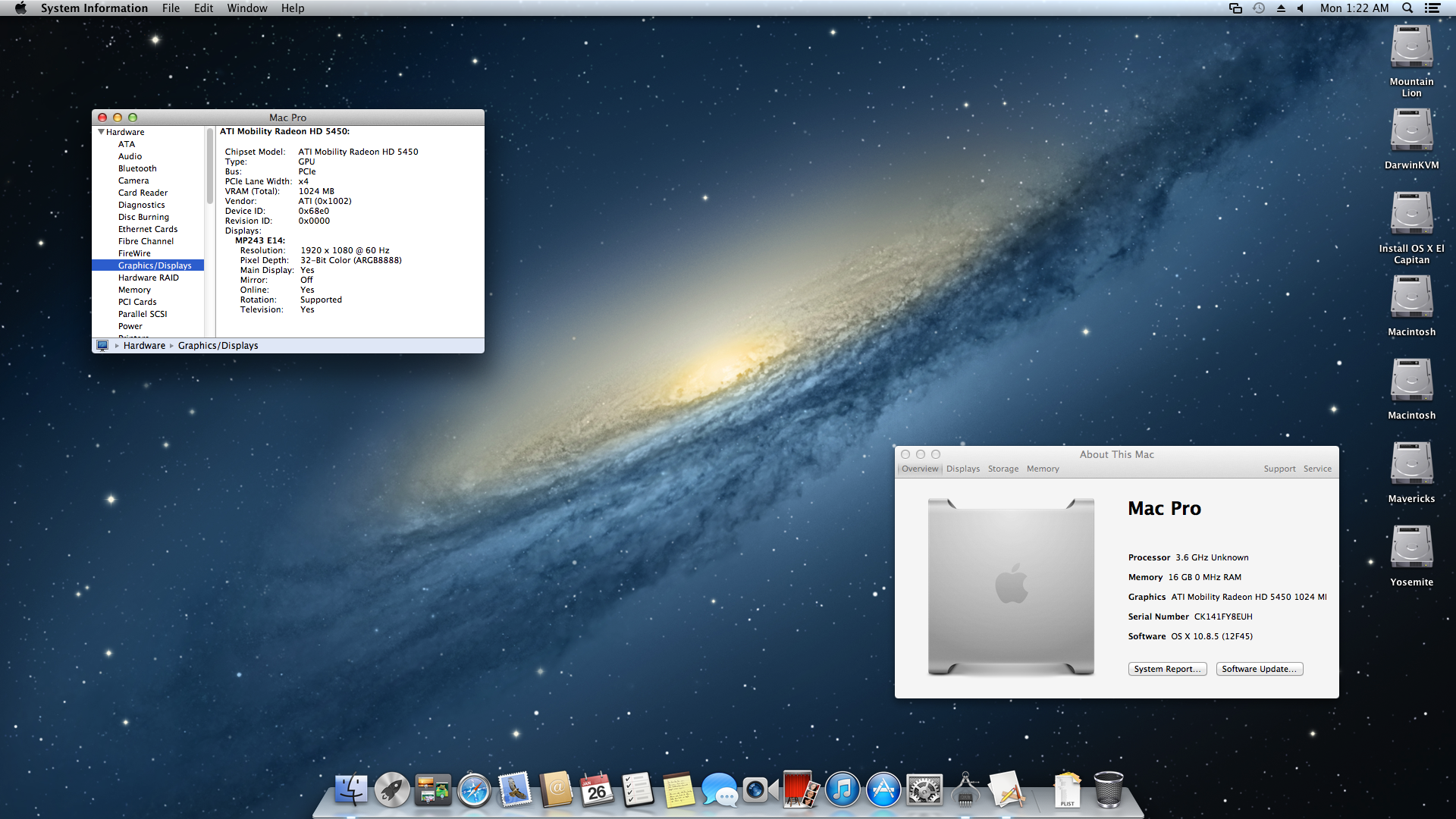Select Ethernet Cards in the sidebar
Image resolution: width=1456 pixels, height=819 pixels.
(x=148, y=229)
